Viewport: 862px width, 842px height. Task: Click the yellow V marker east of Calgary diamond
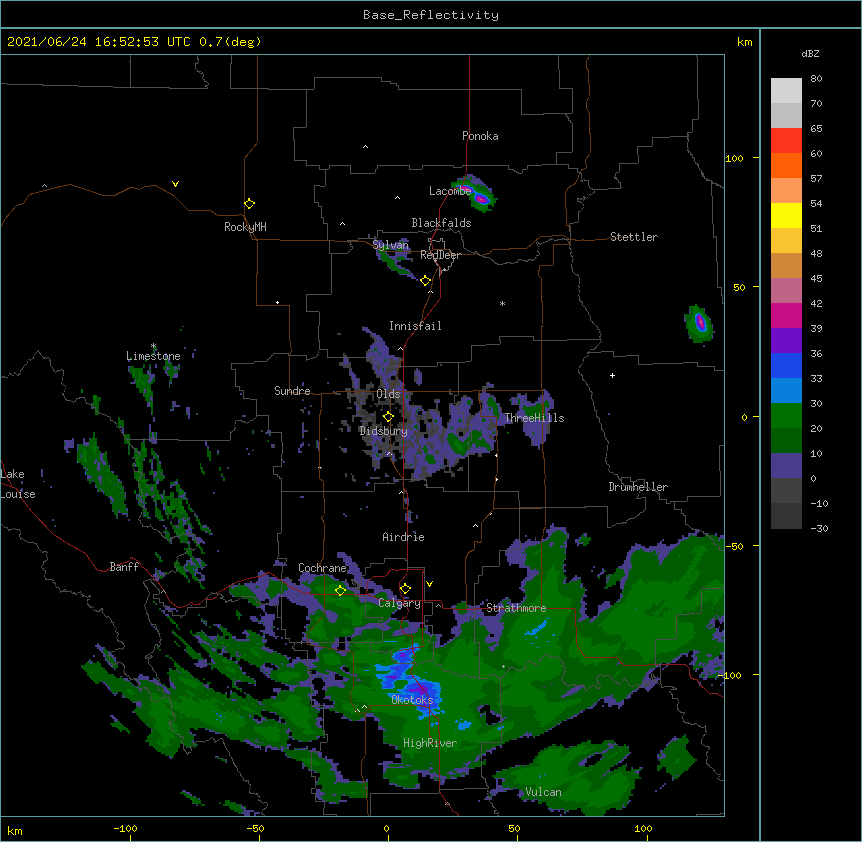pos(429,584)
